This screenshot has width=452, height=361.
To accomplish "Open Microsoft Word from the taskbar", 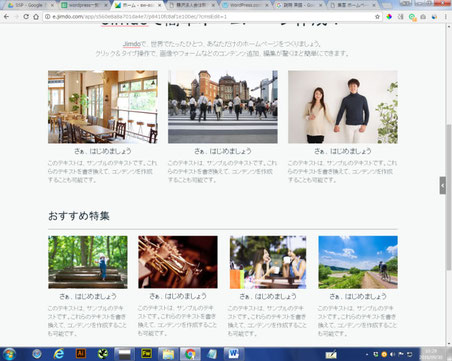I will (234, 354).
